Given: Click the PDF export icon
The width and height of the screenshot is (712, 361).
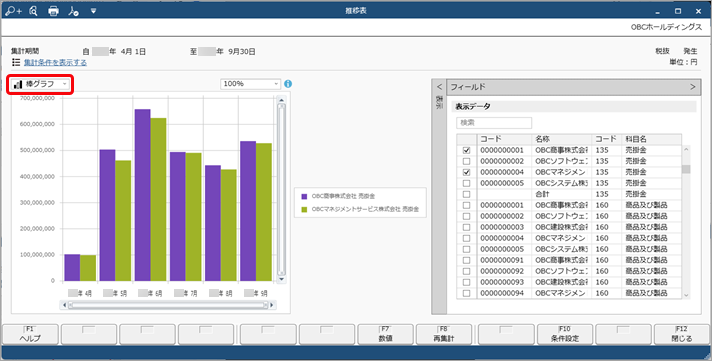Looking at the screenshot, I should tap(73, 11).
